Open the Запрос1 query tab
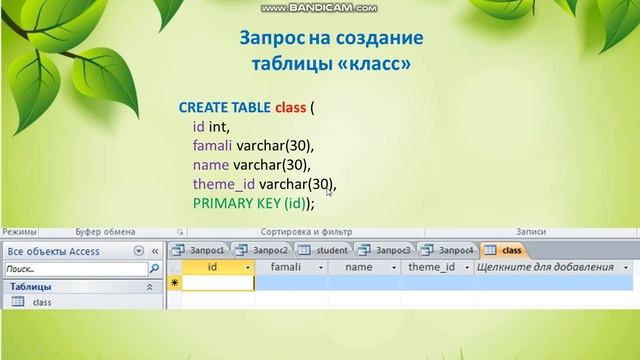 point(199,250)
